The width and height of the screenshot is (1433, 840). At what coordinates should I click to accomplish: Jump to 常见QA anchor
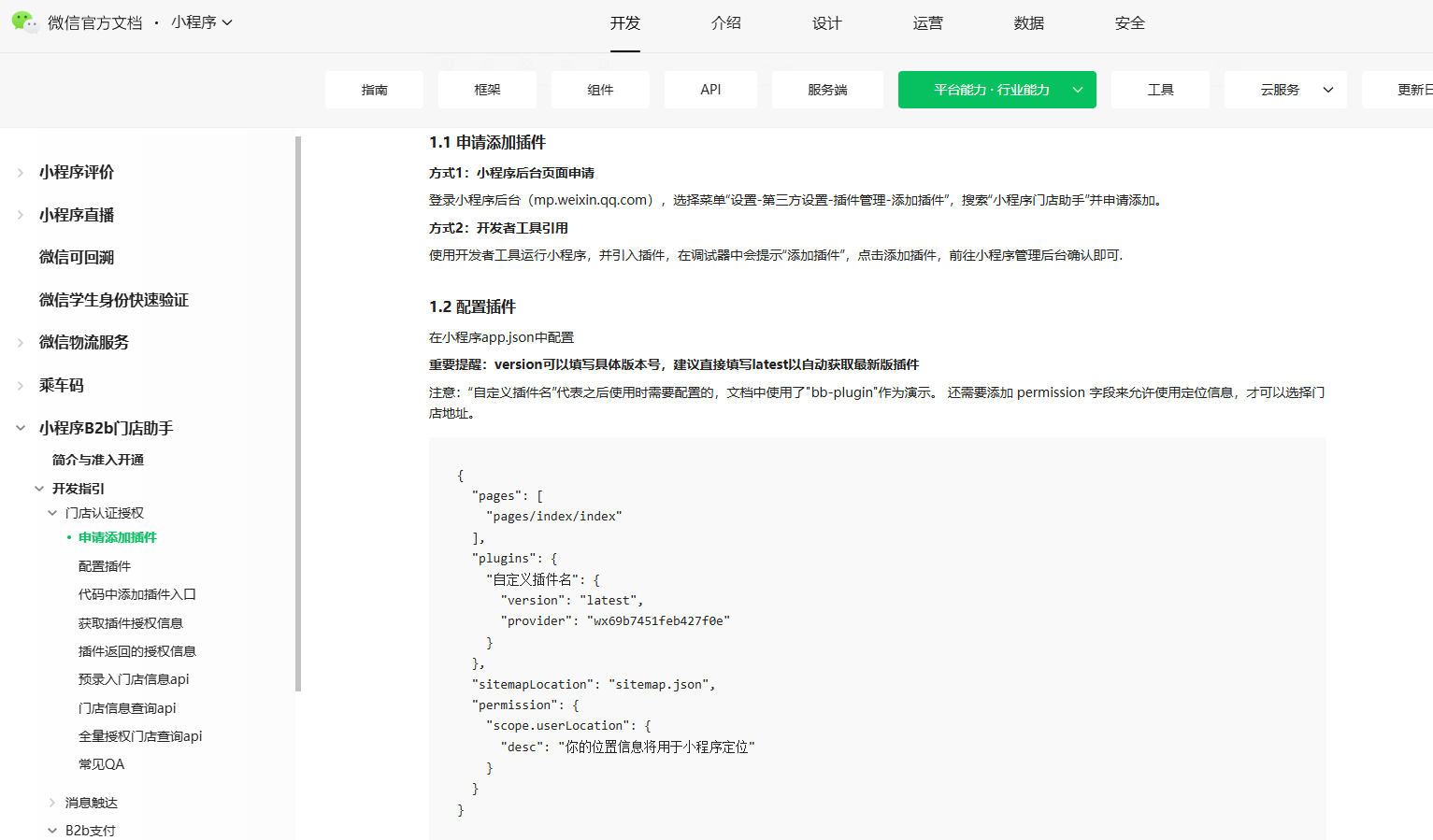pyautogui.click(x=101, y=764)
